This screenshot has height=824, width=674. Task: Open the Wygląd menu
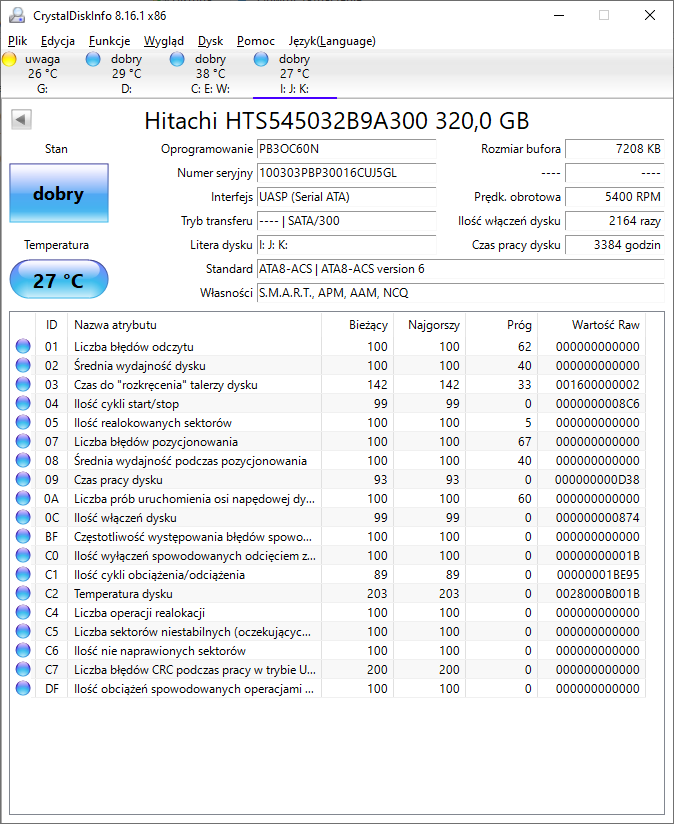[164, 41]
